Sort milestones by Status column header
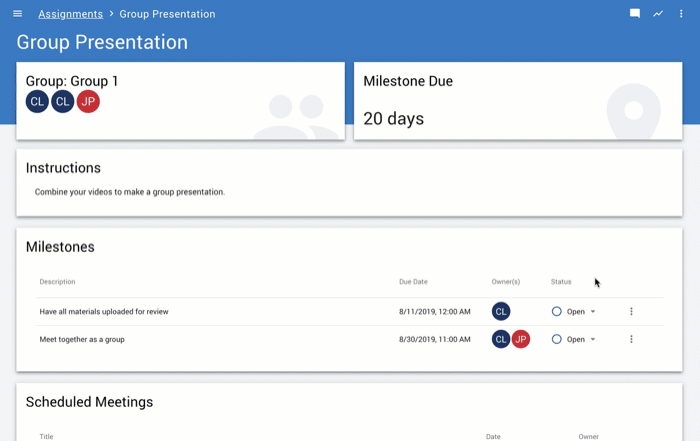The width and height of the screenshot is (700, 441). click(561, 282)
